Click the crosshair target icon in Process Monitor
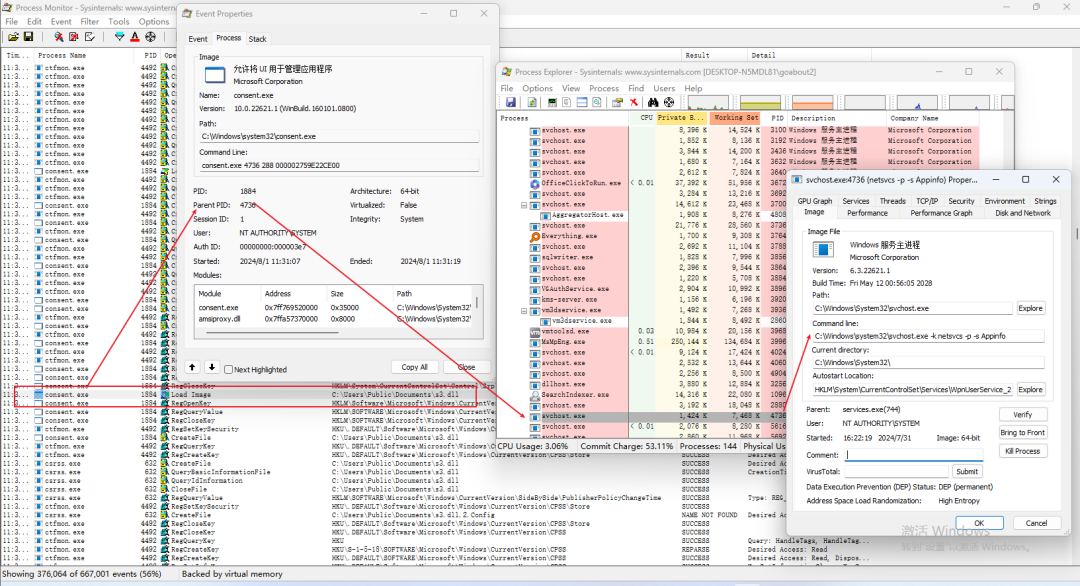This screenshot has height=586, width=1080. [x=150, y=37]
